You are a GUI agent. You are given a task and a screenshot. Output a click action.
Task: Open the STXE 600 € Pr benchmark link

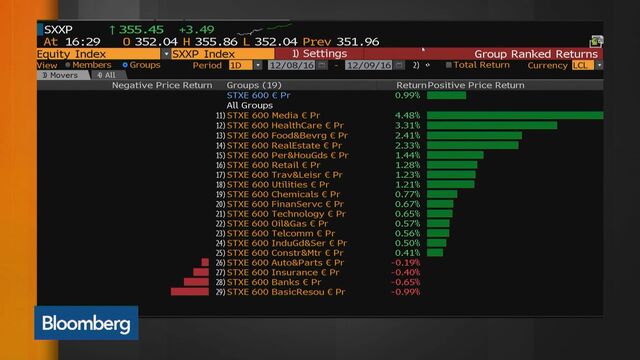pos(258,95)
